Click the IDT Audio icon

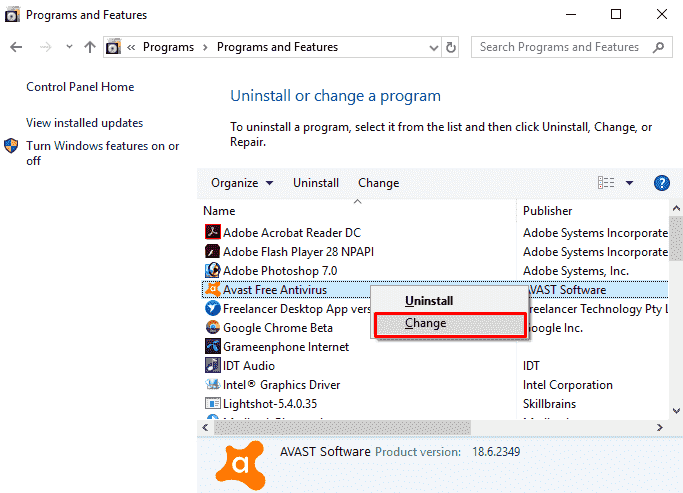point(213,365)
